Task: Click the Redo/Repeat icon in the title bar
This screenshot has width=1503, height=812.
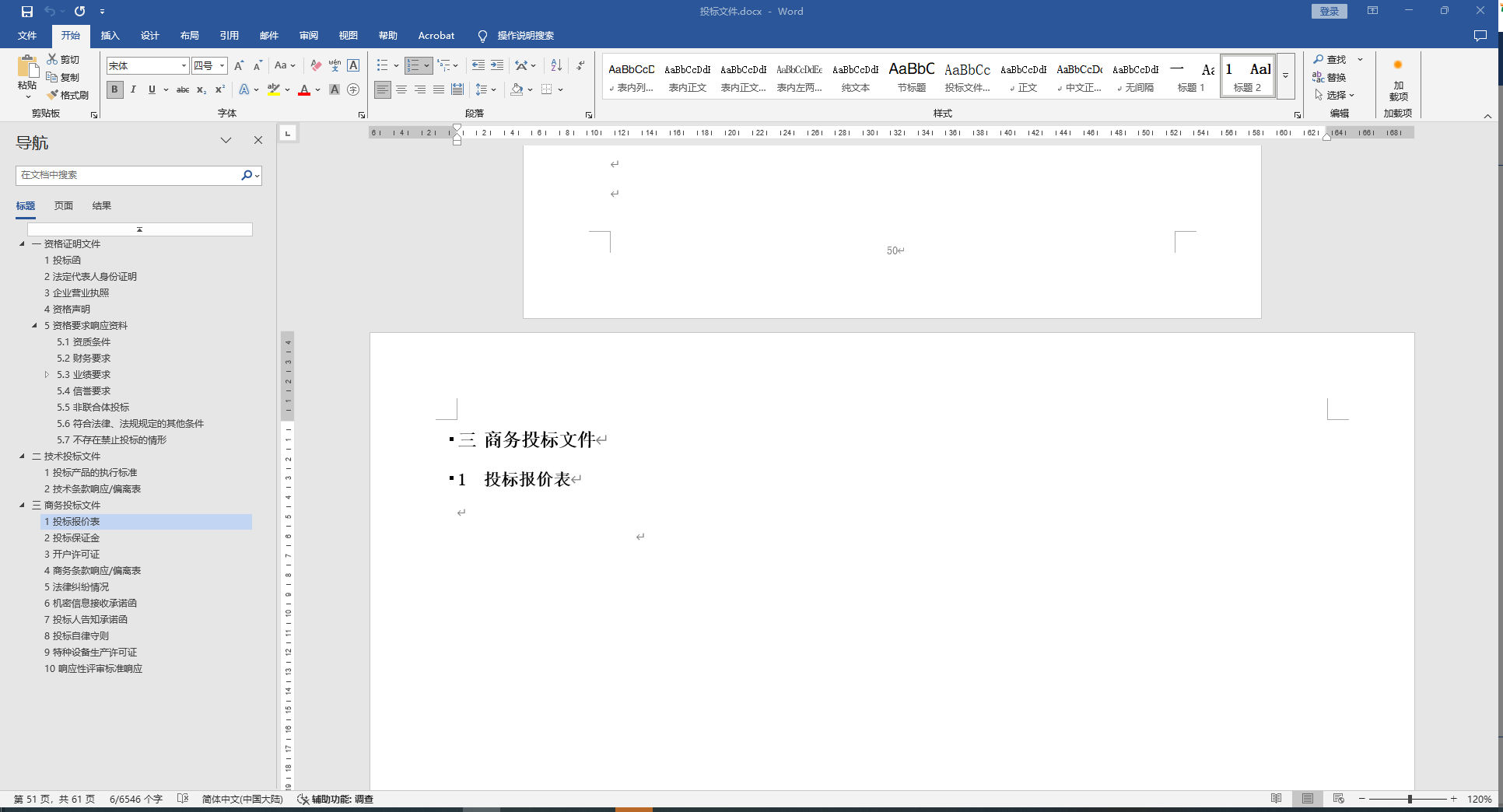Action: point(79,12)
